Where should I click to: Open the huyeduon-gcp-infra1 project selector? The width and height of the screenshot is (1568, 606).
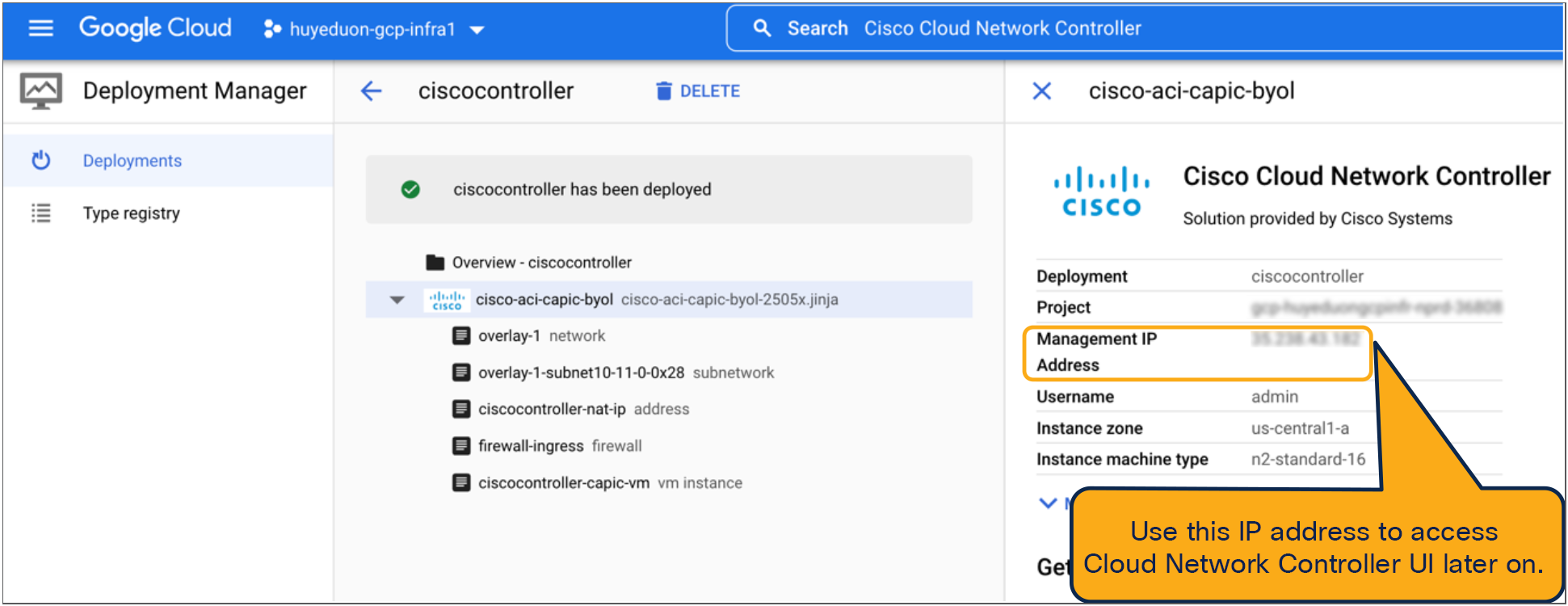[374, 30]
